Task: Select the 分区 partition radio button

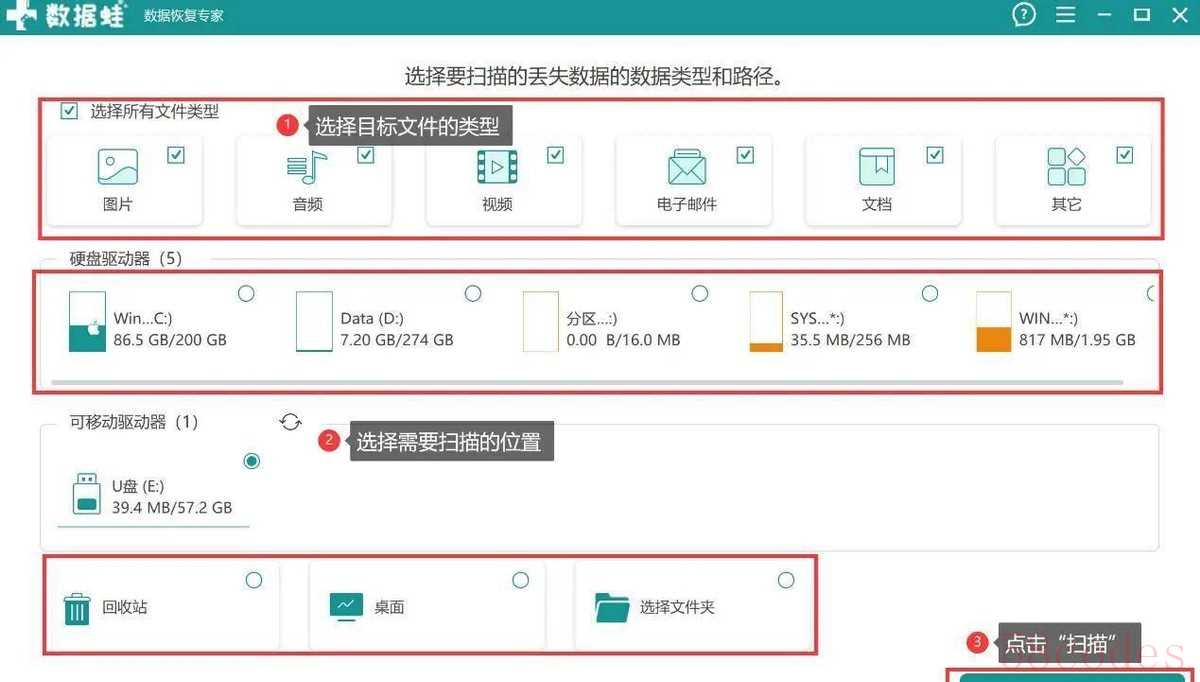Action: click(x=700, y=293)
